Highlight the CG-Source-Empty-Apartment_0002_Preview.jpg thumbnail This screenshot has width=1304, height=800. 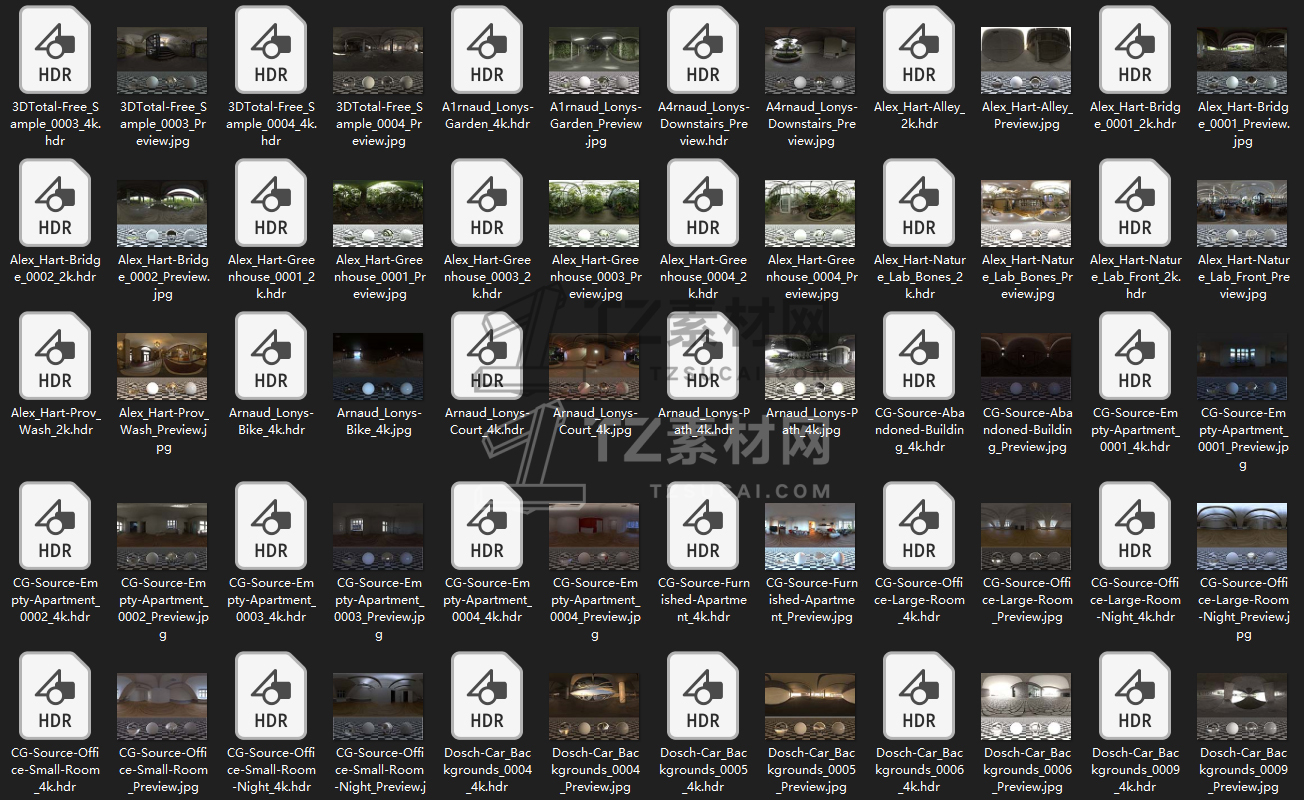tap(163, 537)
